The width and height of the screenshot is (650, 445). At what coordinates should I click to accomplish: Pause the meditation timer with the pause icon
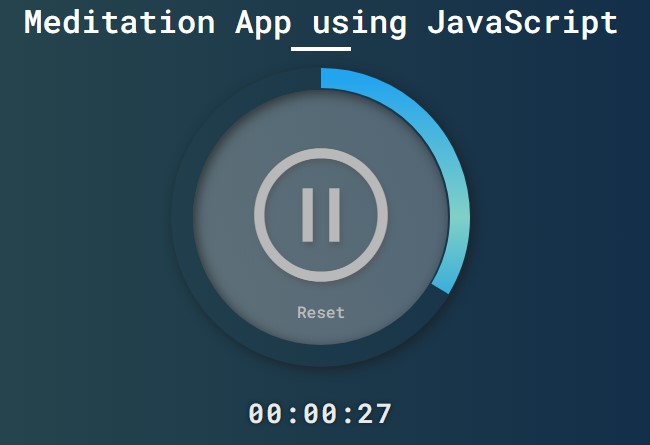321,215
